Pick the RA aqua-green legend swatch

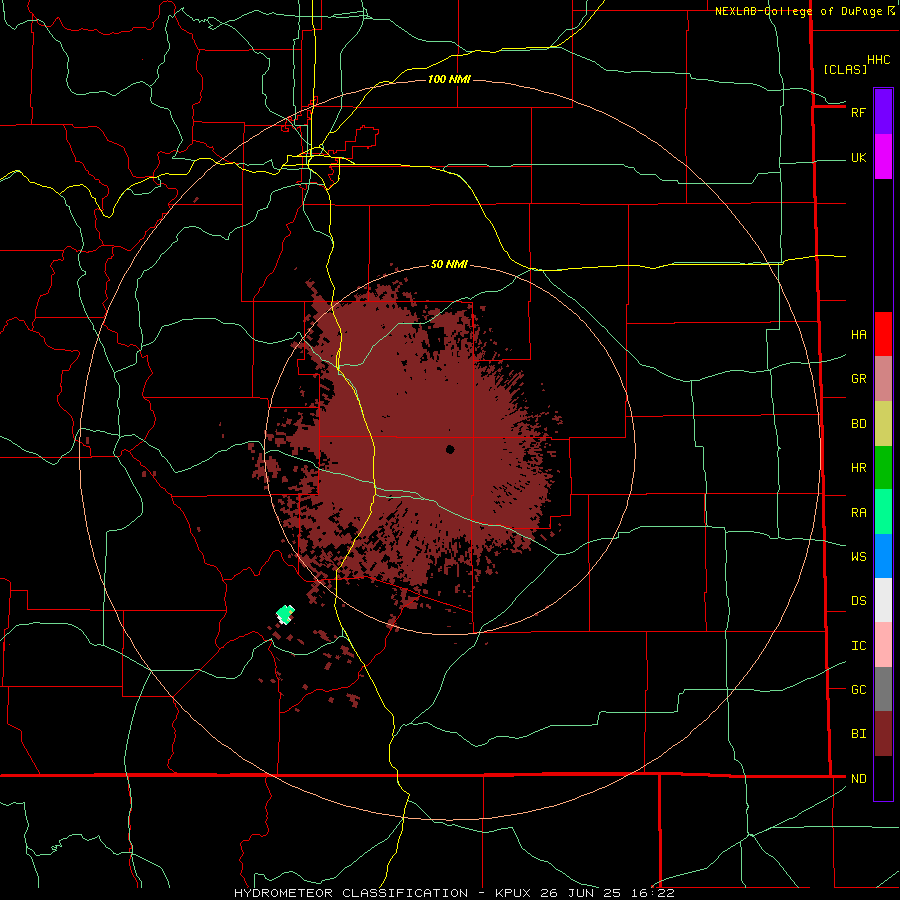883,512
